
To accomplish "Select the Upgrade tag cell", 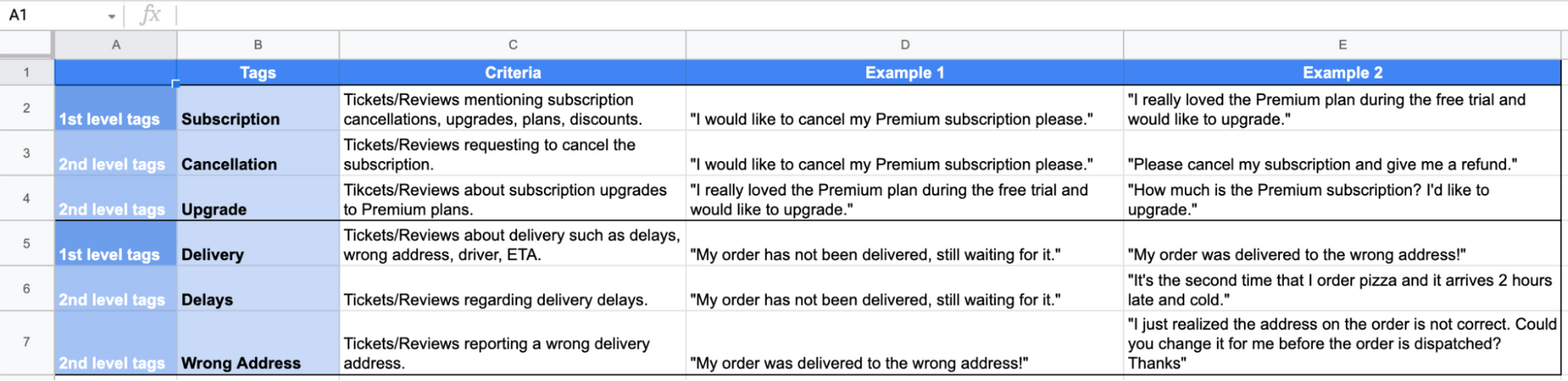I will (x=257, y=199).
